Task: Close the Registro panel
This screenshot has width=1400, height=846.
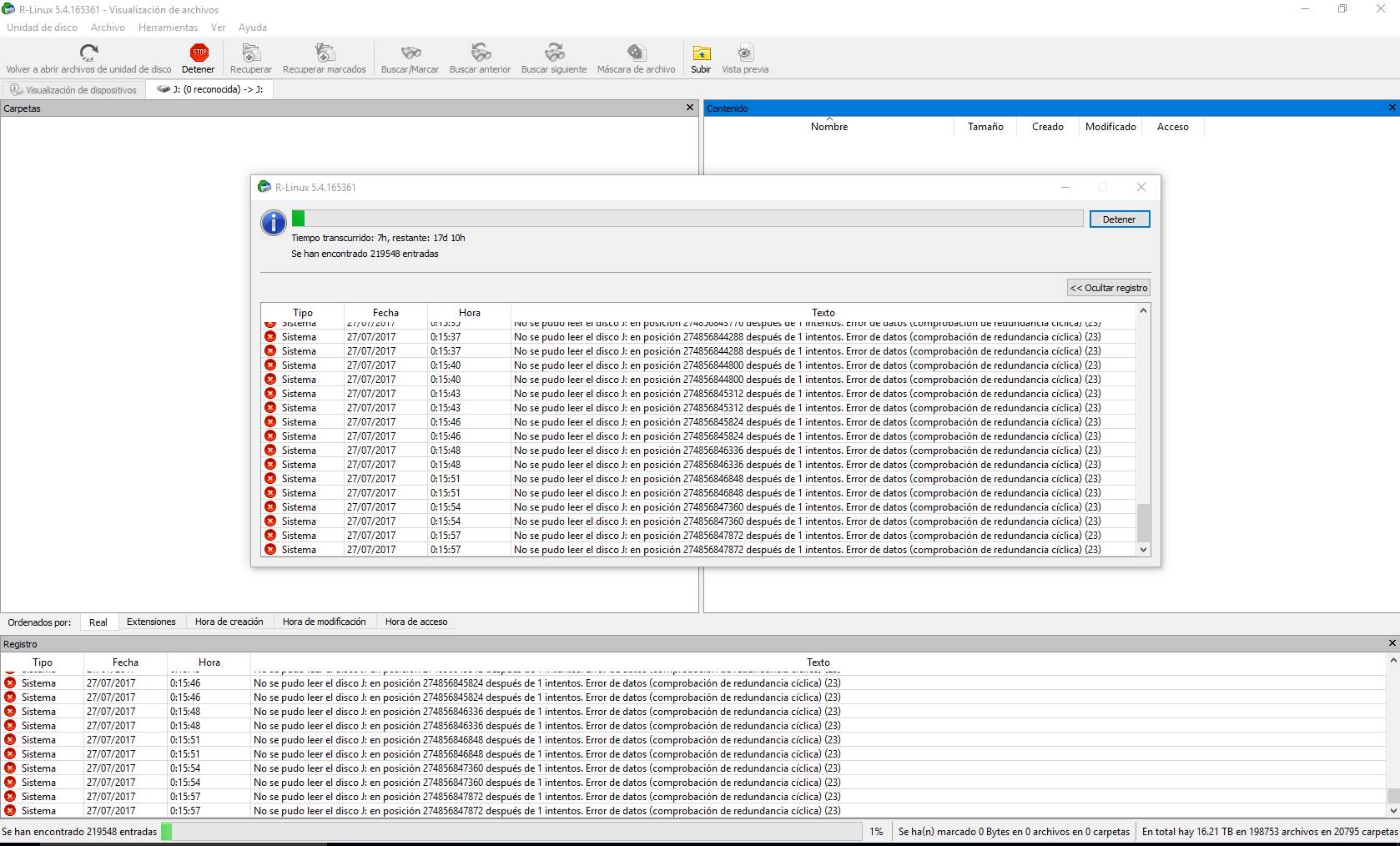Action: [x=1392, y=643]
